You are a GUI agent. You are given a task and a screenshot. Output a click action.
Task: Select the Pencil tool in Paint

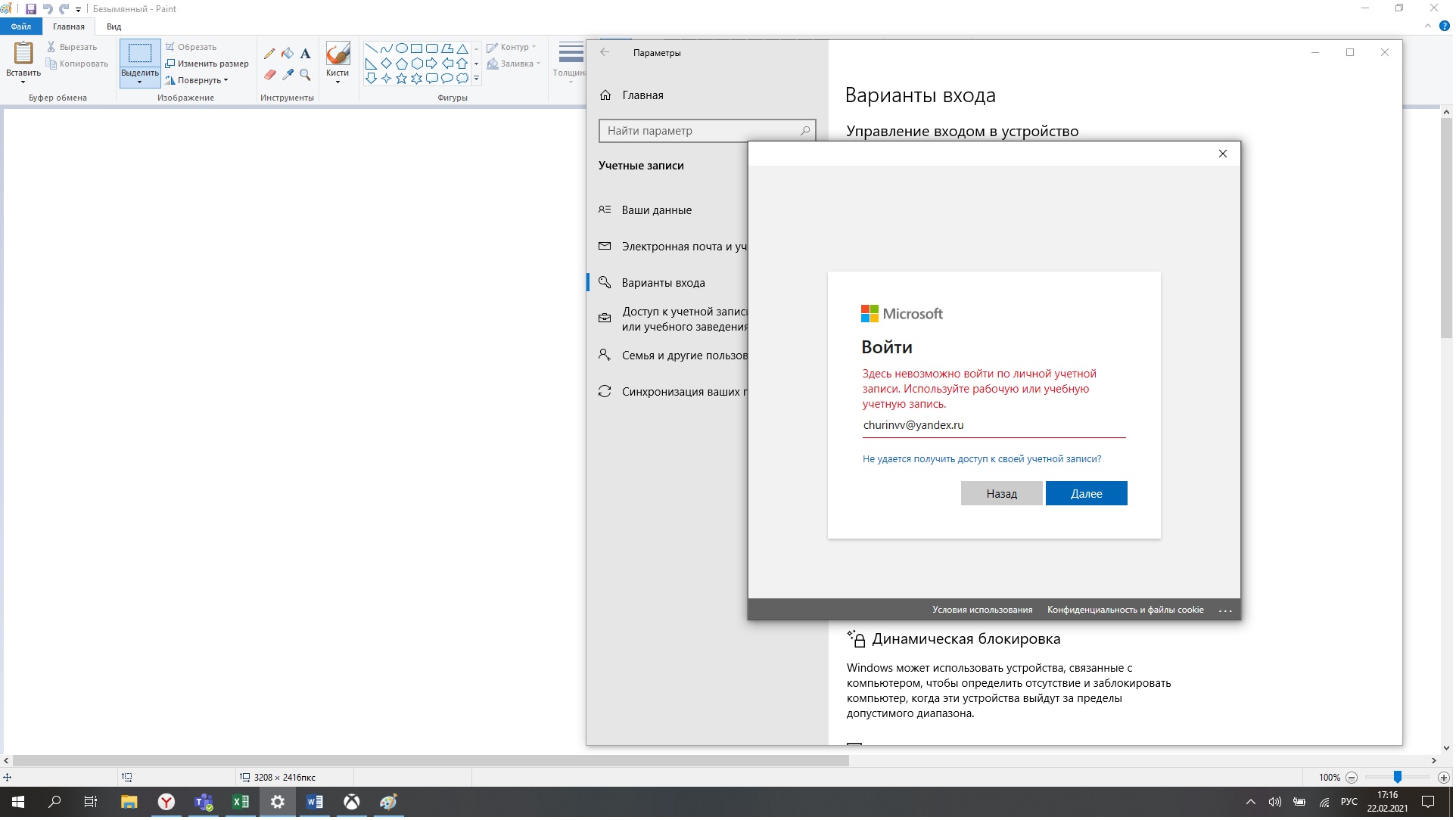(x=269, y=54)
